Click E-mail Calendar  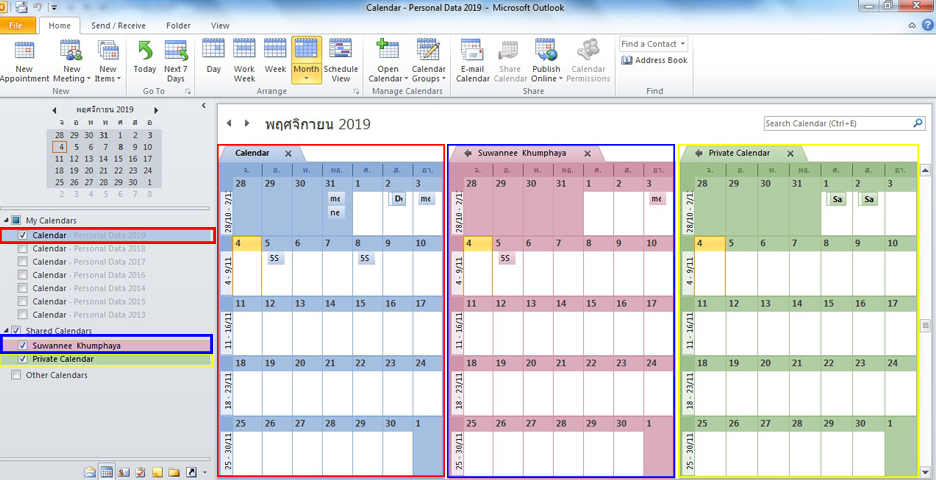(x=472, y=60)
